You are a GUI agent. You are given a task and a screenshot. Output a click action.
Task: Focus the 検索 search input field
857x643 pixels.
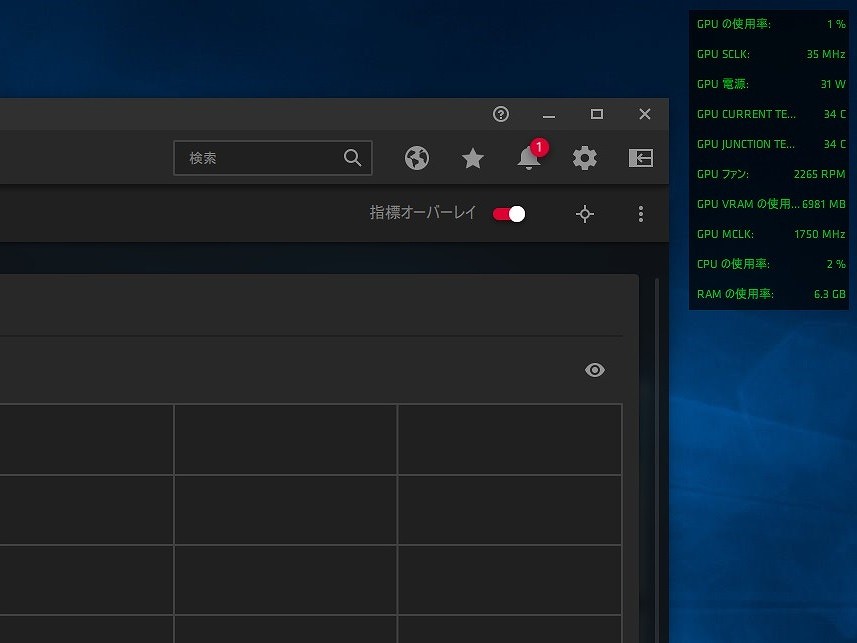click(x=260, y=158)
